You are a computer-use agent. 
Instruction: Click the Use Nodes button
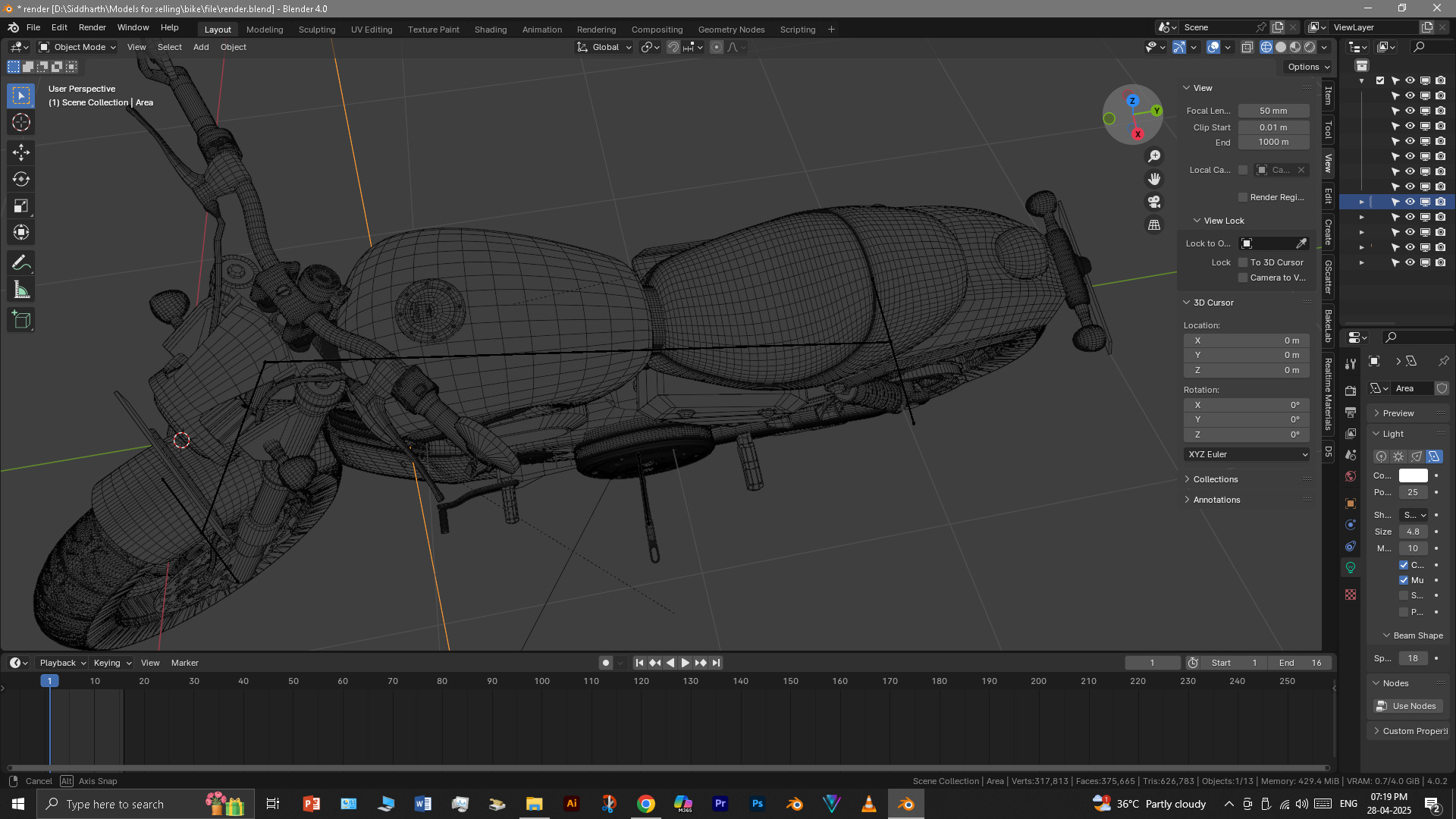[1408, 706]
